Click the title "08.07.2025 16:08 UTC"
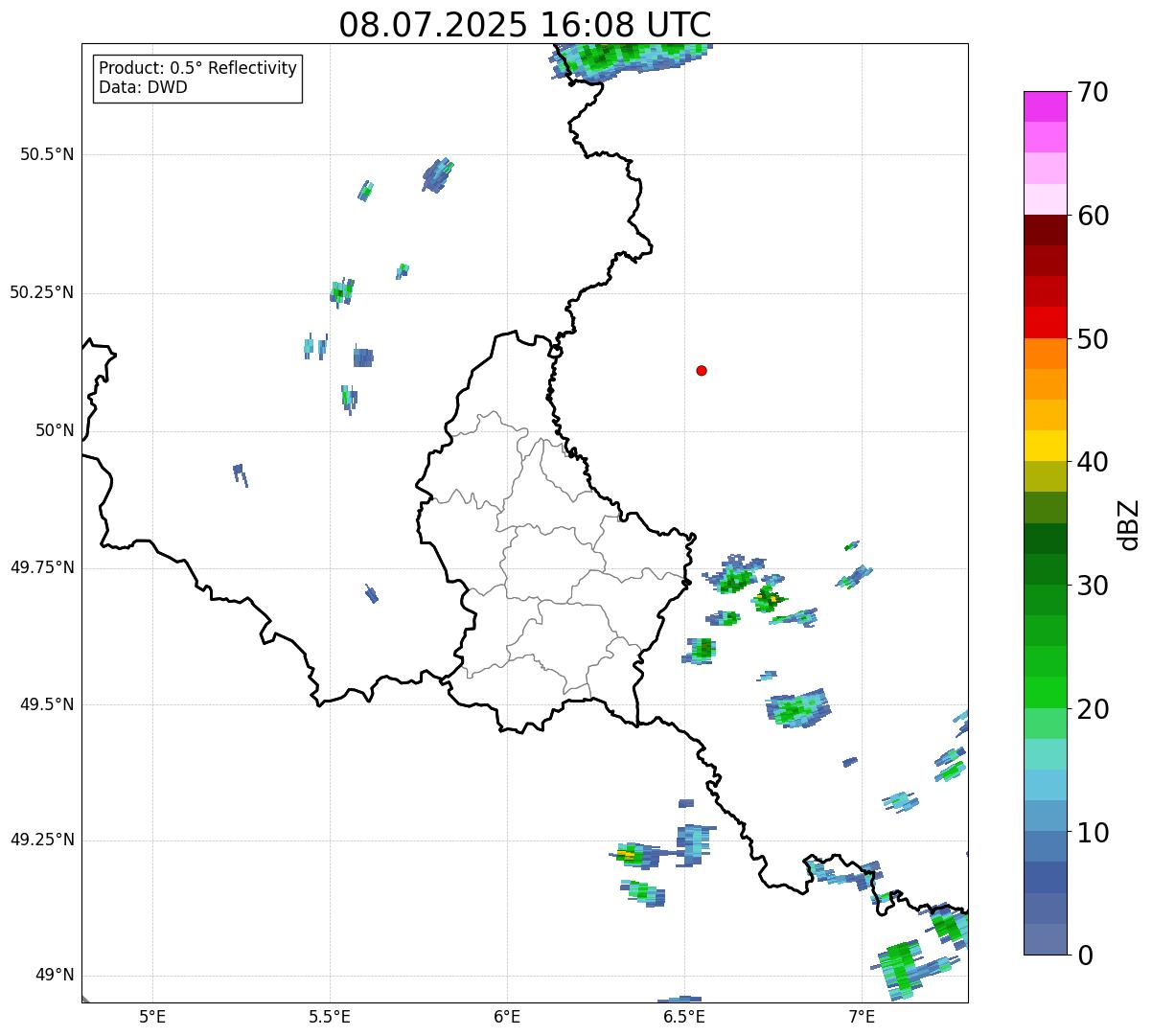 525,24
